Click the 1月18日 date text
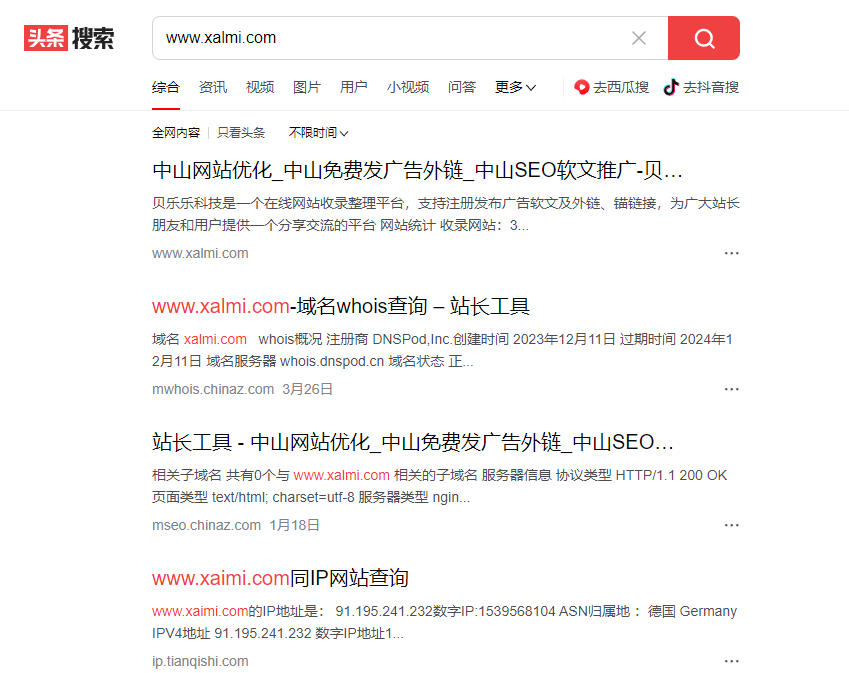This screenshot has height=673, width=849. point(294,525)
